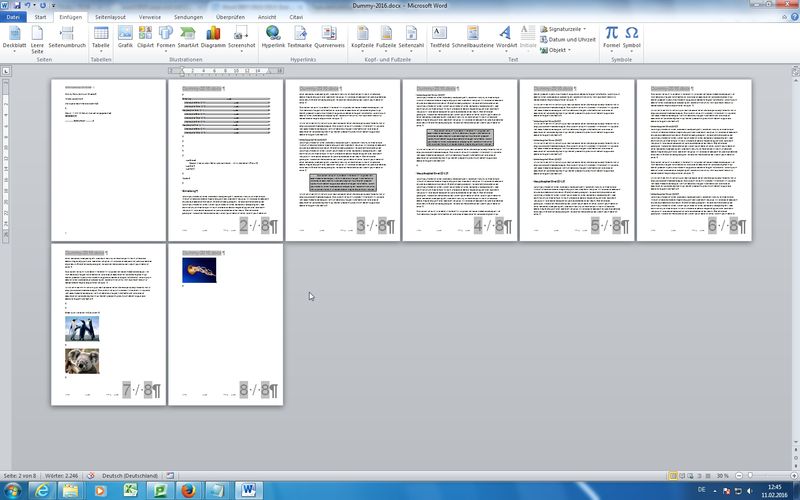Image resolution: width=800 pixels, height=500 pixels.
Task: Click Datum und Uhrzeit button
Action: tap(571, 40)
